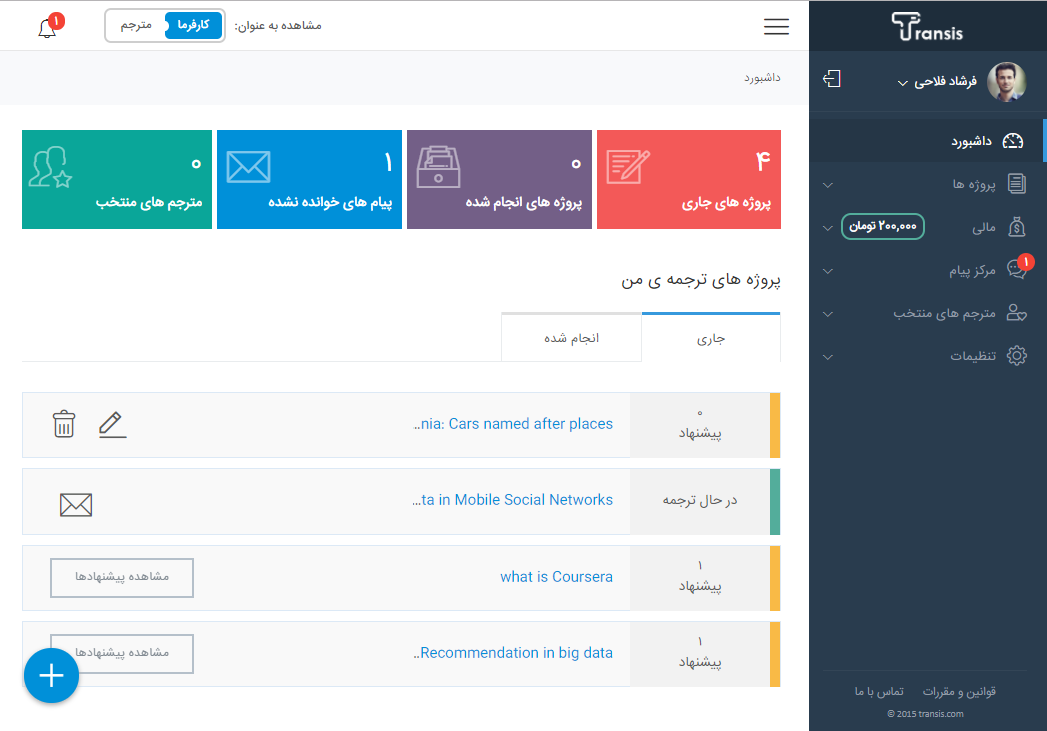Click the مرکز پیام chat icon
This screenshot has width=1047, height=731.
point(1016,270)
